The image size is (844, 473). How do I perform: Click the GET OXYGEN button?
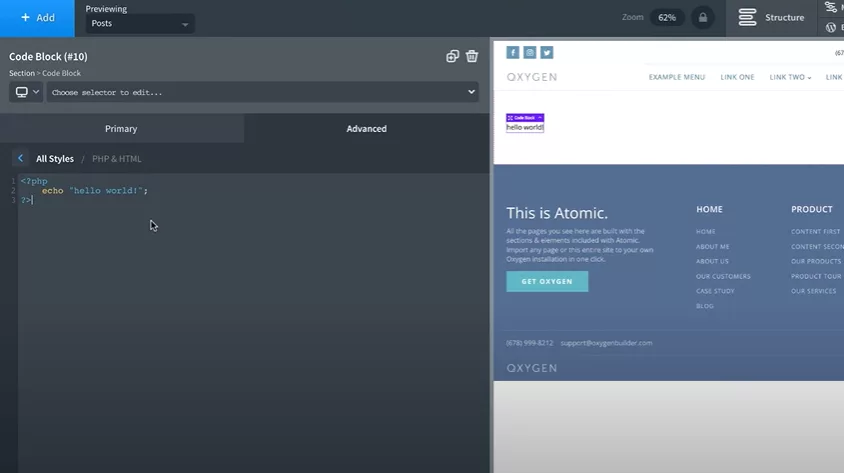coord(547,281)
